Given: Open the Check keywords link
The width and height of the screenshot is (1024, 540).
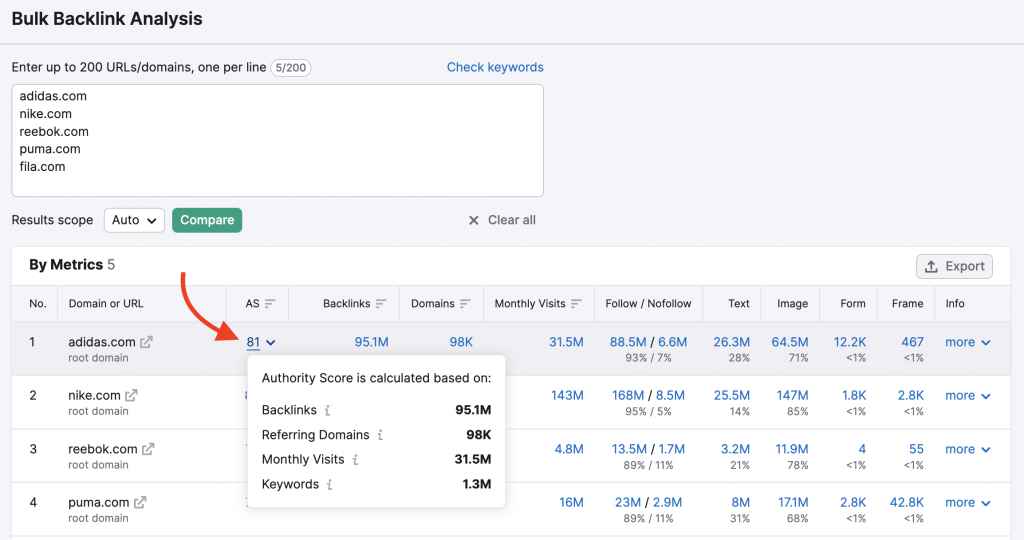Looking at the screenshot, I should 495,67.
